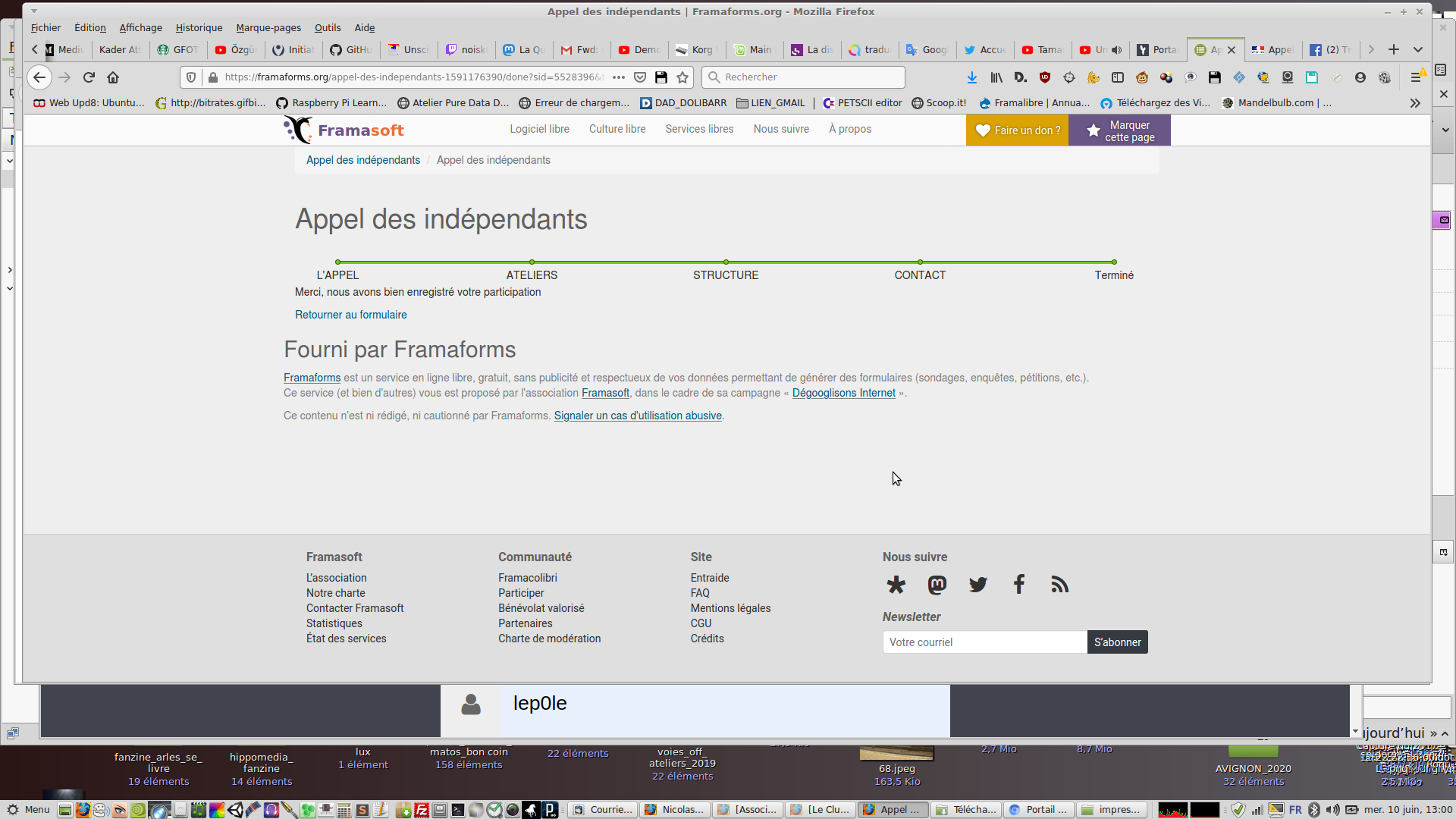Click the Terminé step on progress bar
This screenshot has width=1456, height=819.
(x=1113, y=275)
